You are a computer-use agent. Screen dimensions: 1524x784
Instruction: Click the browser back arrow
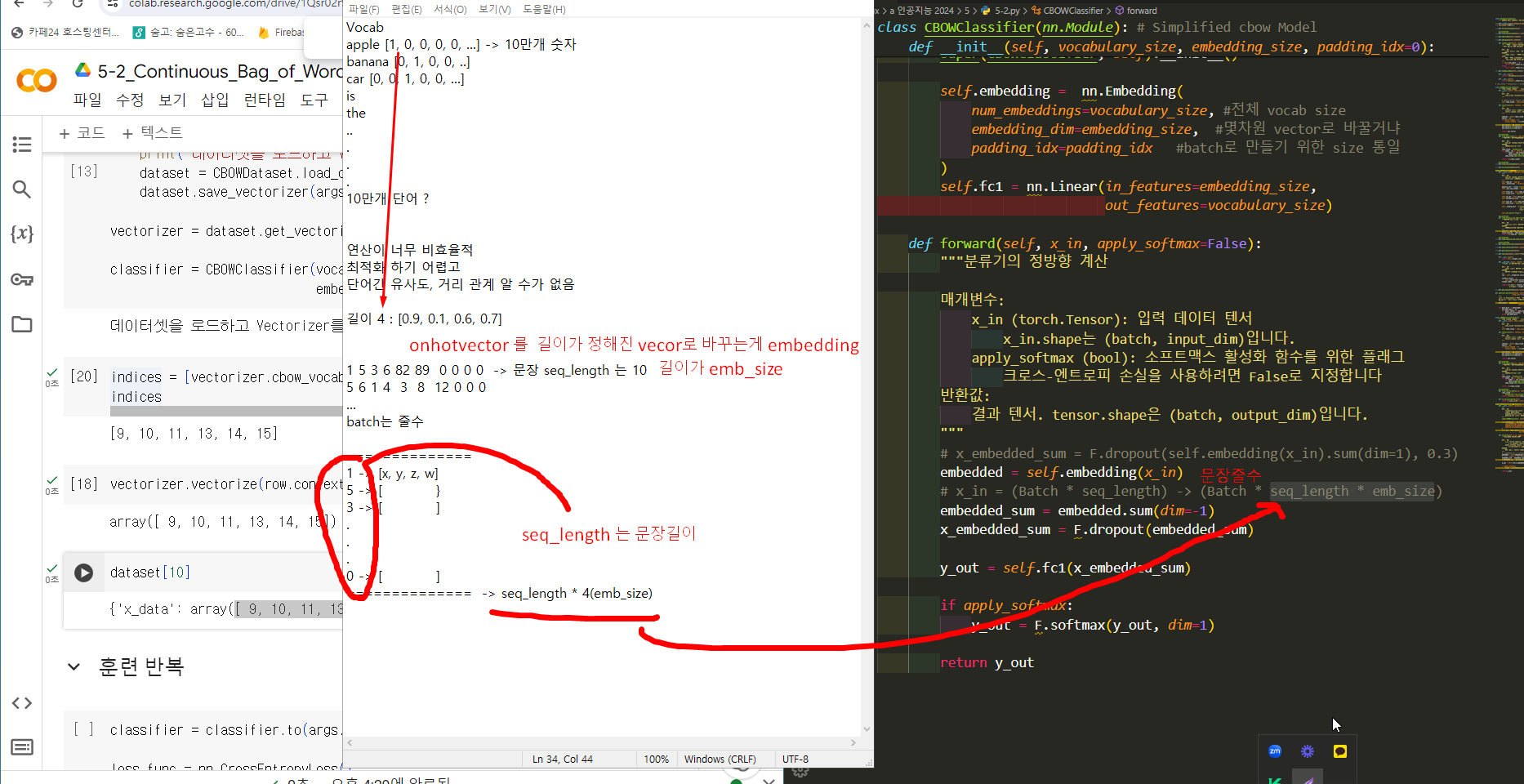point(18,4)
